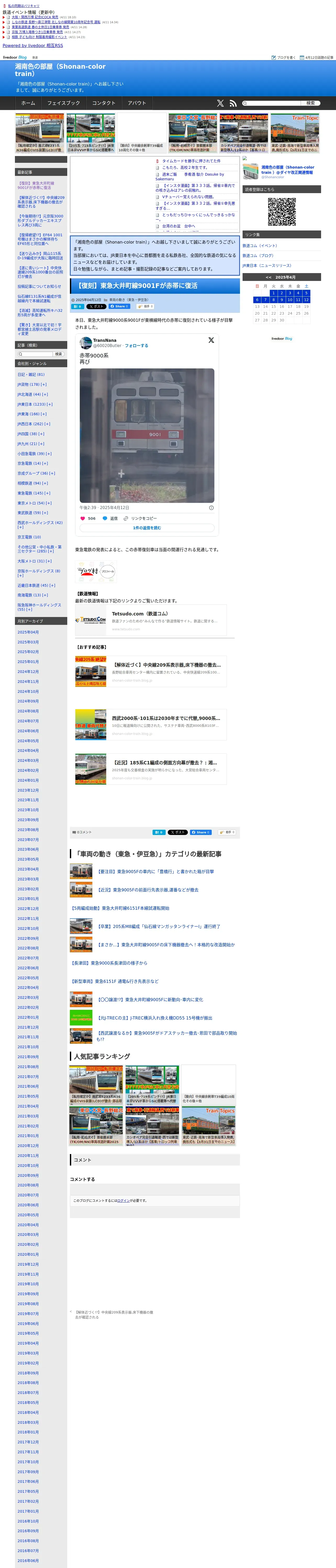Open recommended article 中央線209系表示器 card
336x1568 pixels.
[x=151, y=671]
